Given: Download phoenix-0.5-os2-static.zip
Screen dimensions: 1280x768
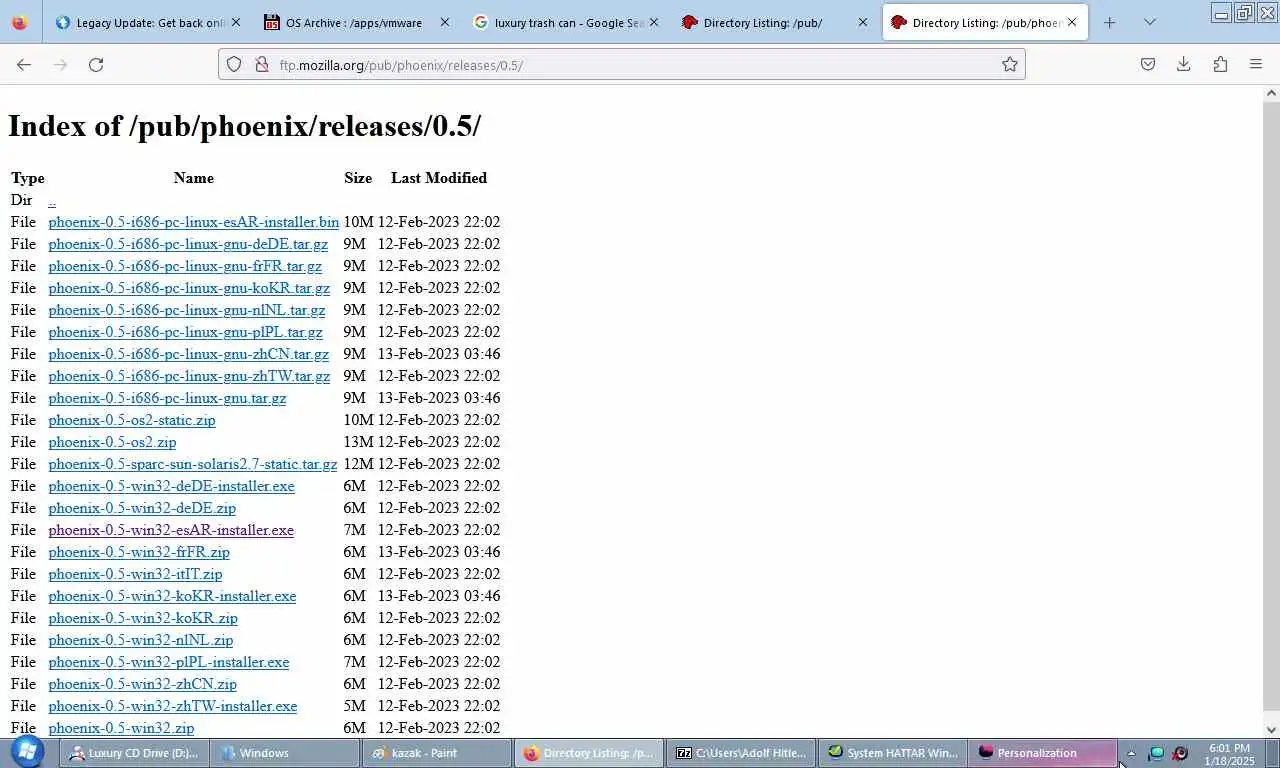Looking at the screenshot, I should (x=132, y=420).
